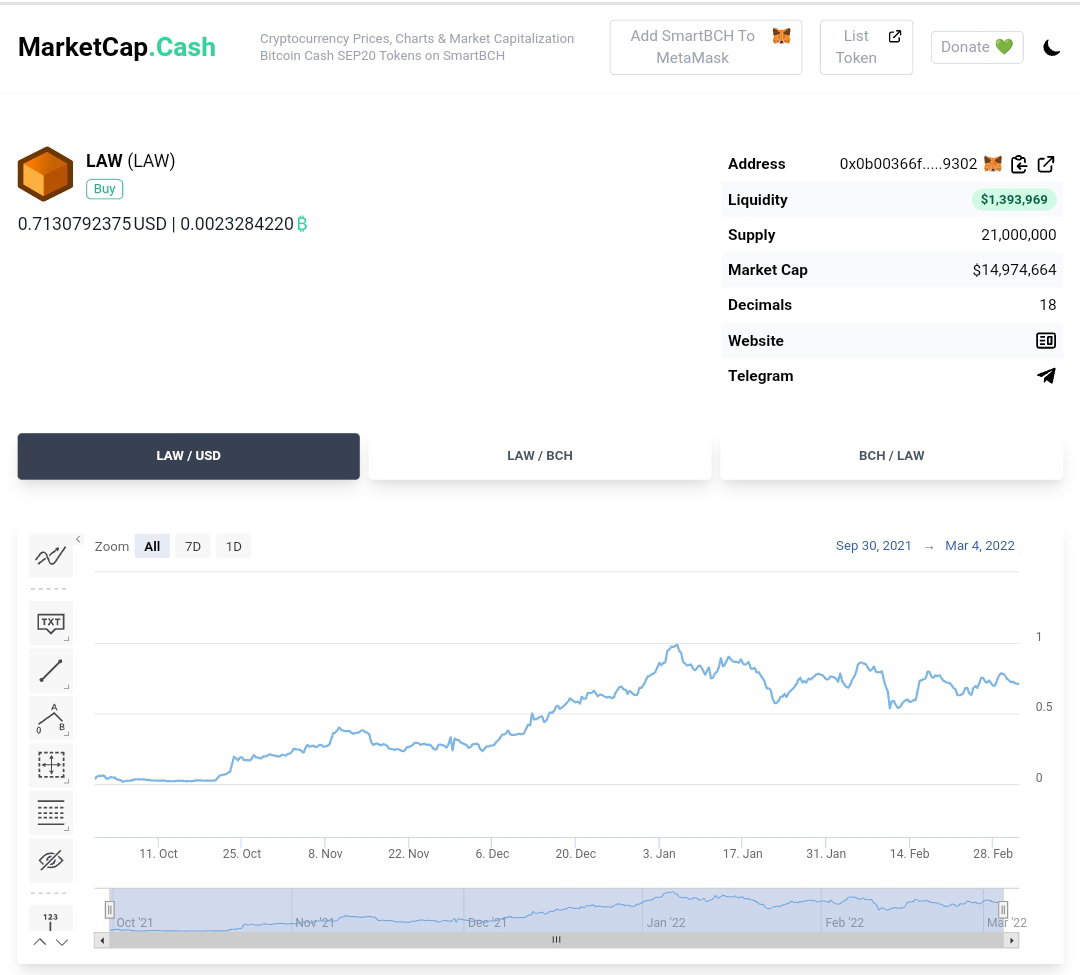Add LAW token via the MetaMask fox icon
The image size is (1080, 975).
tap(993, 164)
